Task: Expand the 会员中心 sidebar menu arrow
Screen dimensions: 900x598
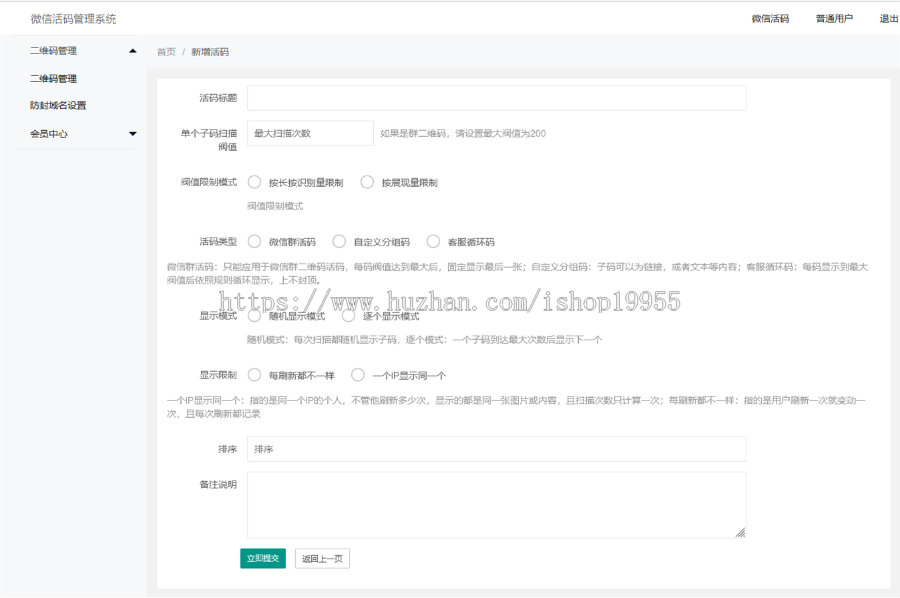Action: 132,134
